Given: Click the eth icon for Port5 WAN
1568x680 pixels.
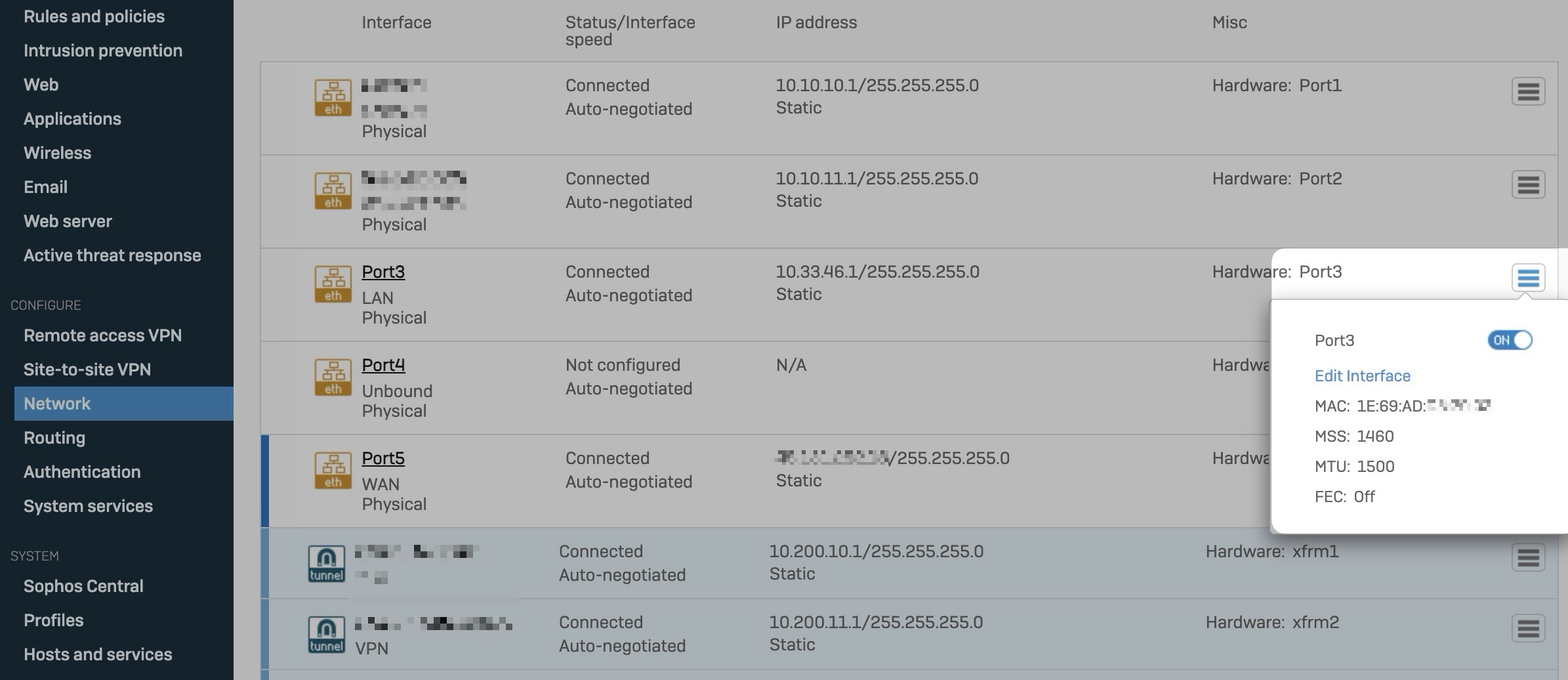Looking at the screenshot, I should coord(333,470).
